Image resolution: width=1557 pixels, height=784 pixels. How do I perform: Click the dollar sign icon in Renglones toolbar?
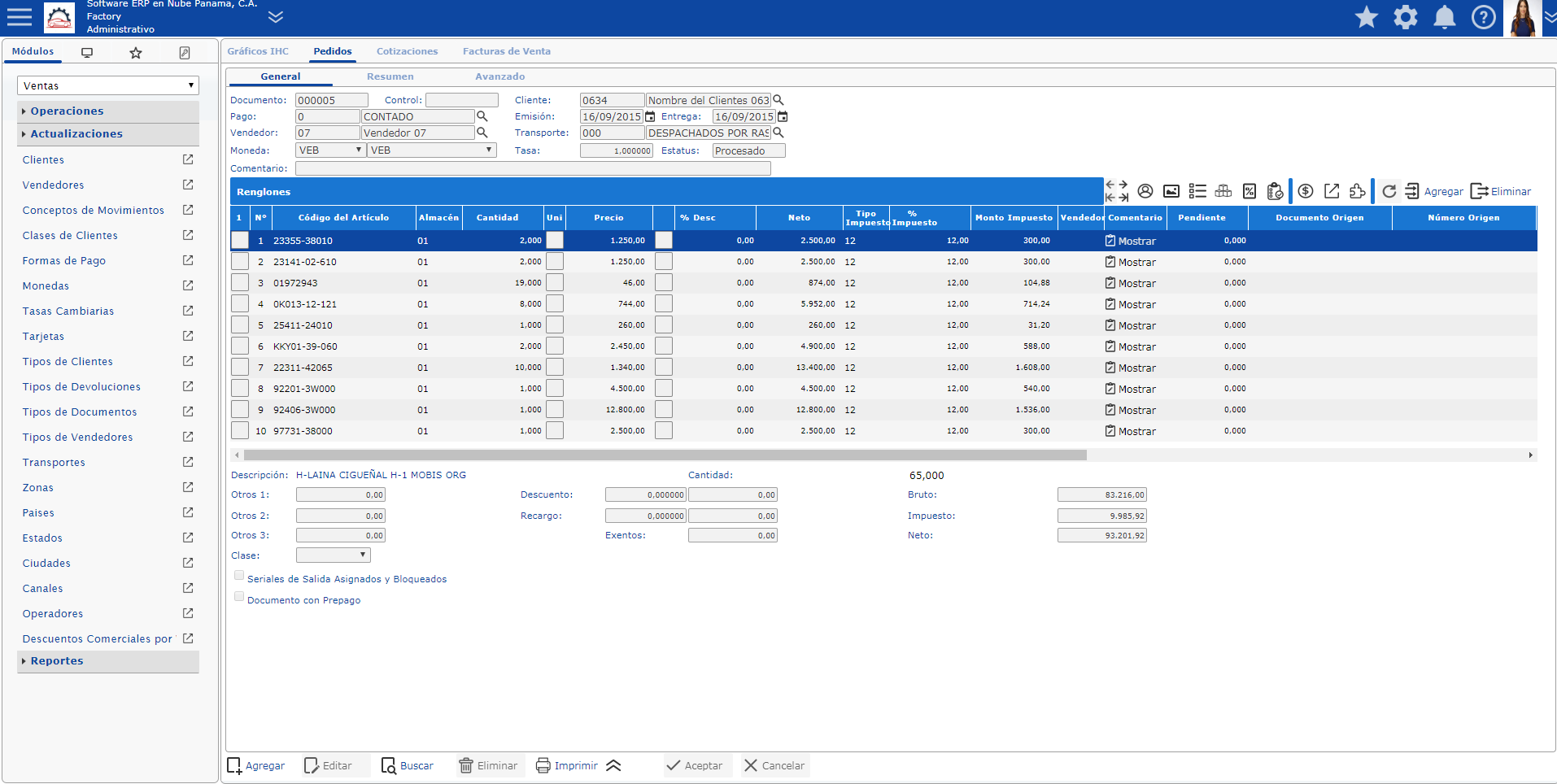[1306, 191]
